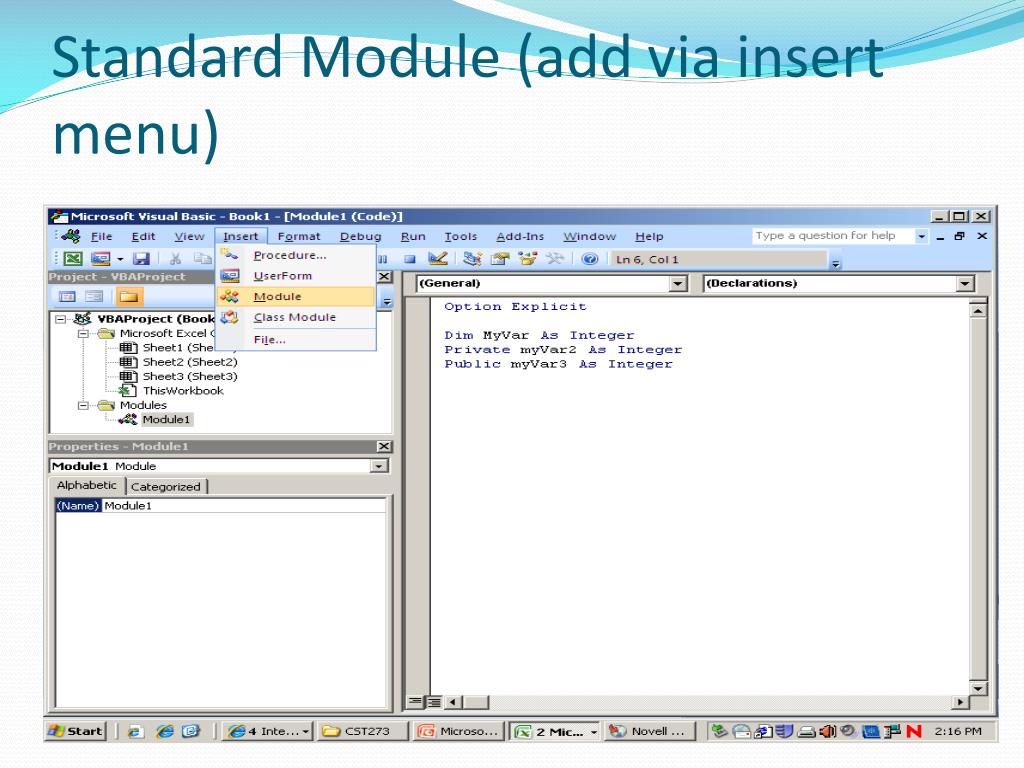Screen dimensions: 1024x768
Task: Click the Procedure icon in Insert menu
Action: pos(230,254)
